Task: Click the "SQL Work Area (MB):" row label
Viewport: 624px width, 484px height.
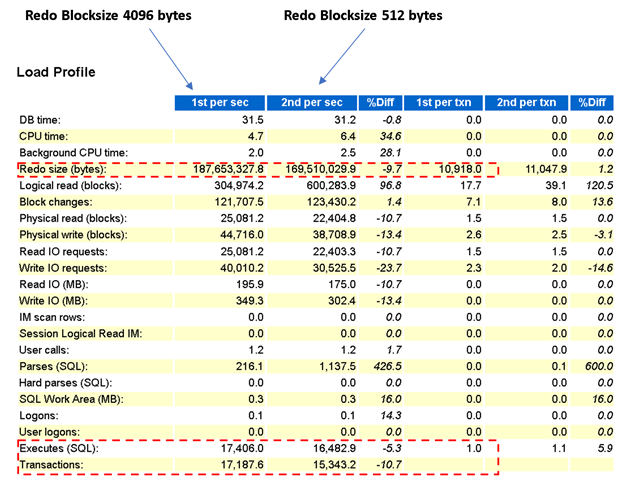Action: click(x=73, y=397)
